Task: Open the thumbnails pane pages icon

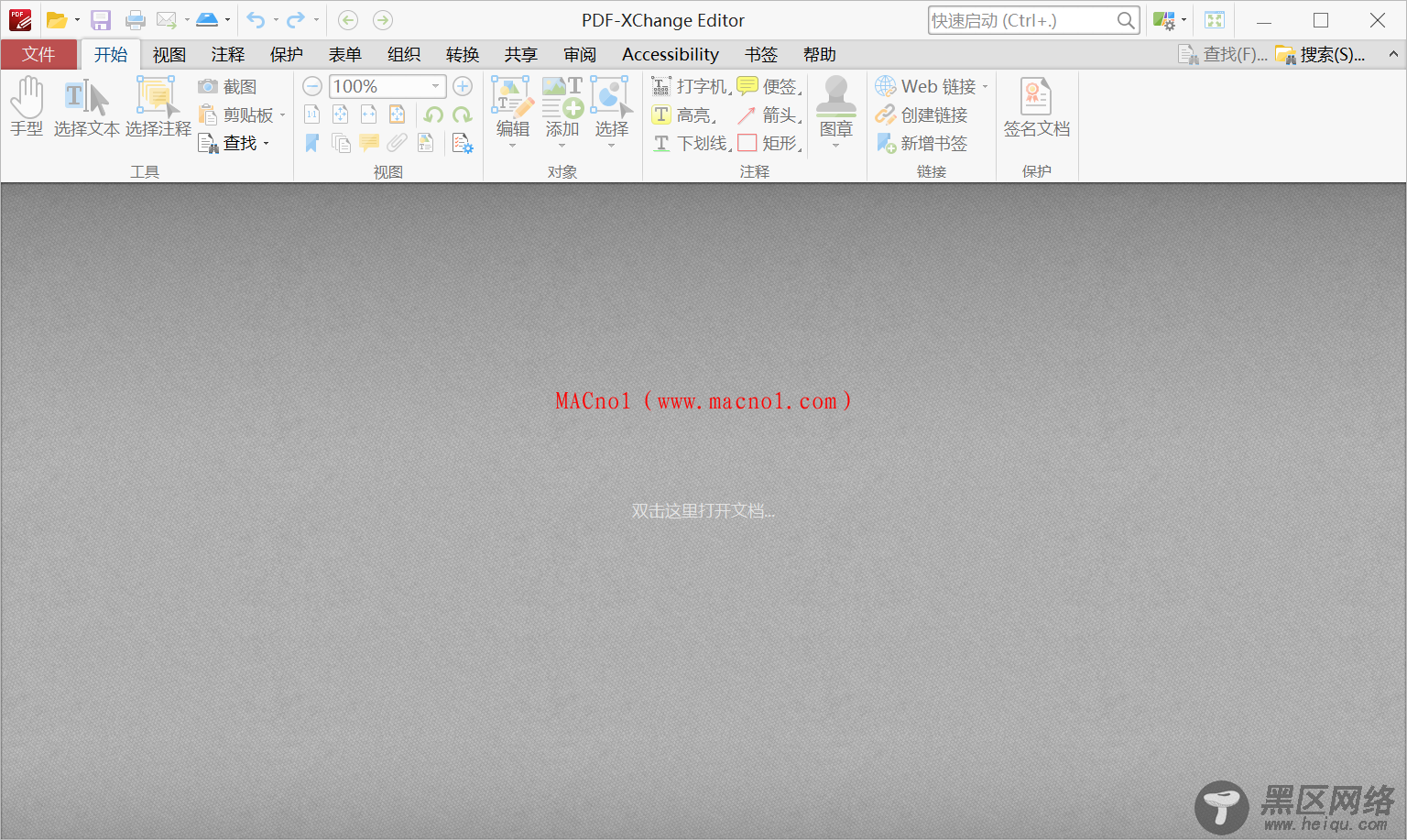Action: pos(341,143)
